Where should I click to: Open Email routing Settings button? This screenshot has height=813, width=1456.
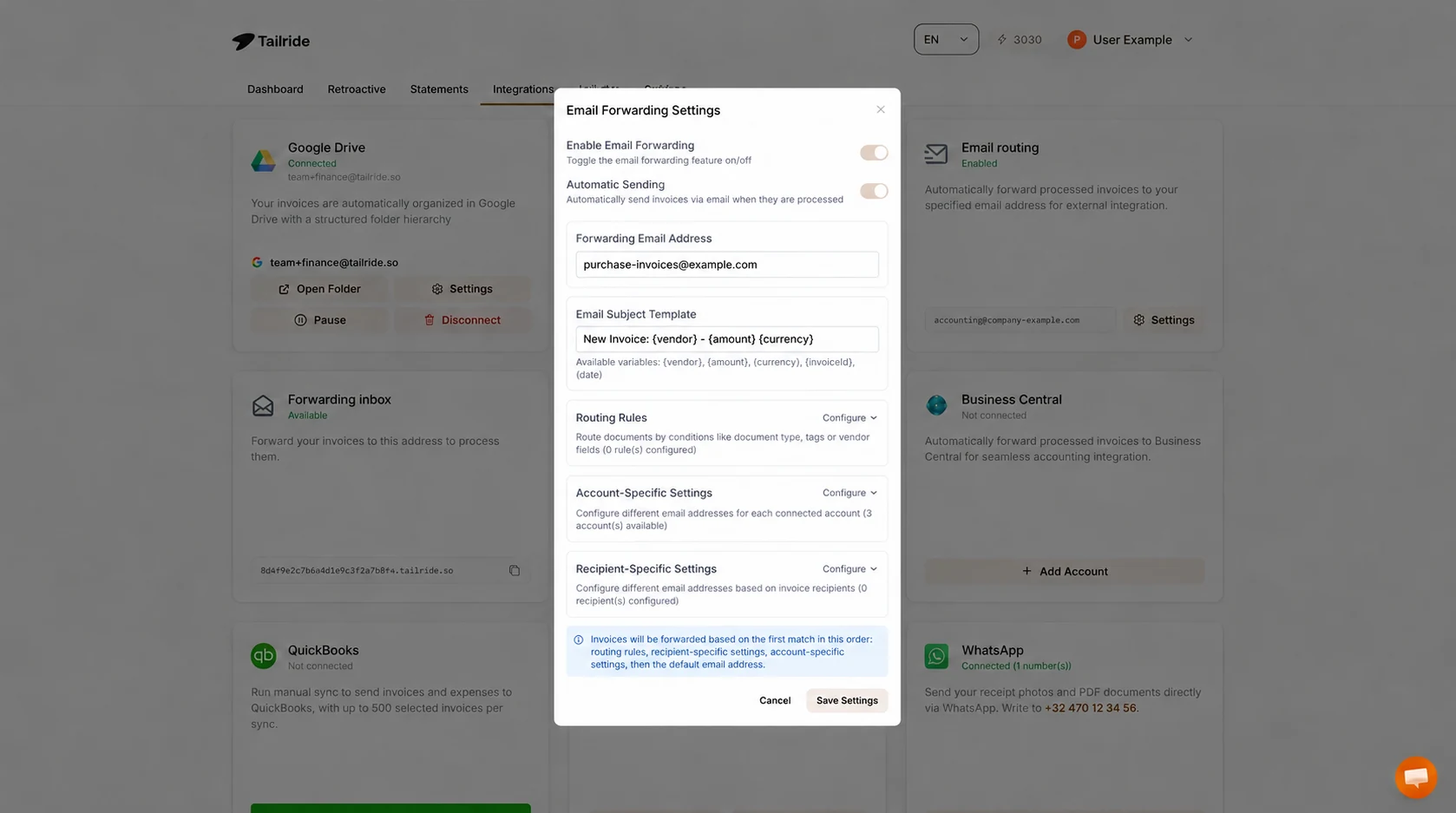pos(1164,320)
